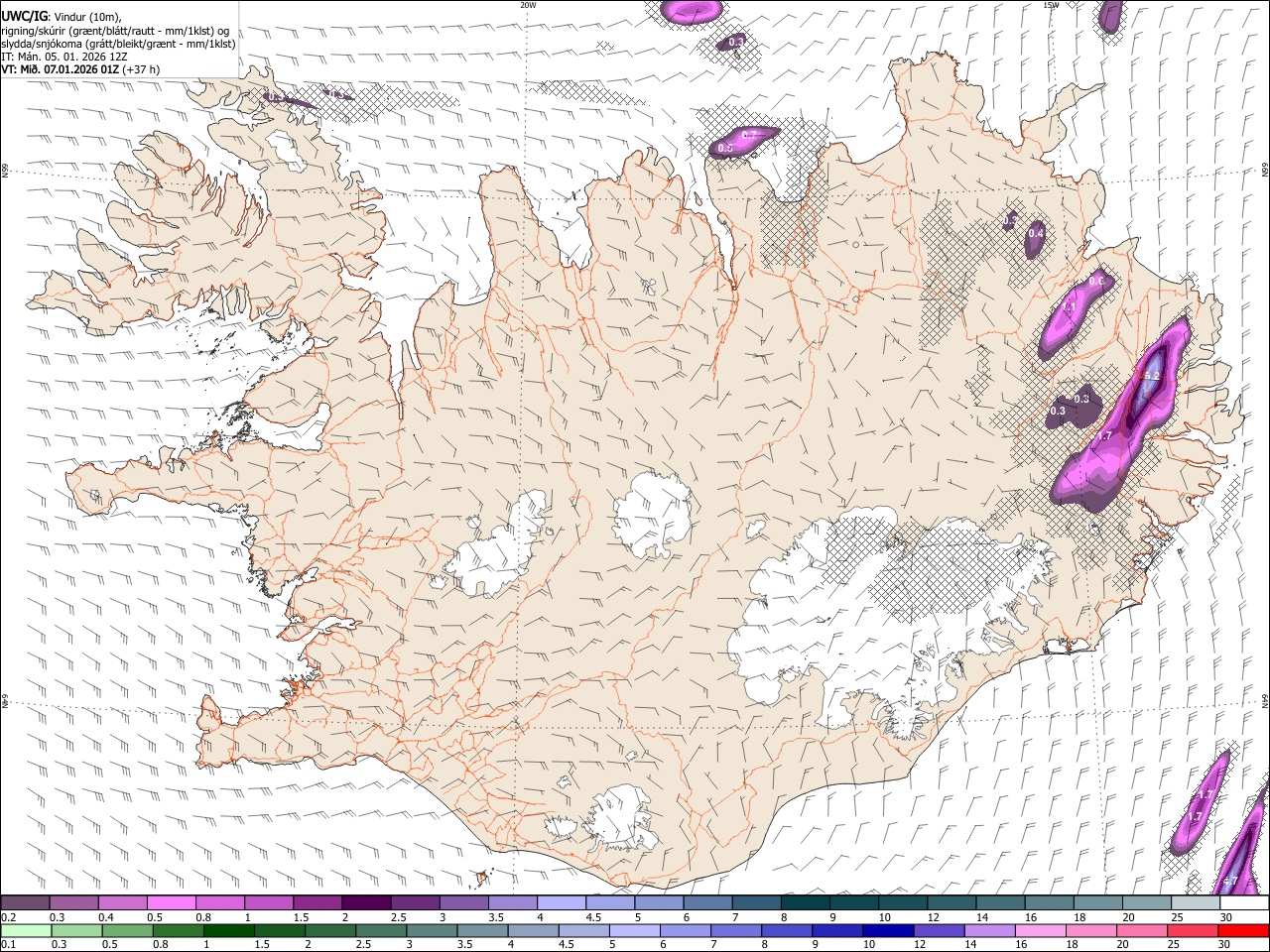
Task: Click the 5.2 precipitation maximum value
Action: (x=1151, y=376)
